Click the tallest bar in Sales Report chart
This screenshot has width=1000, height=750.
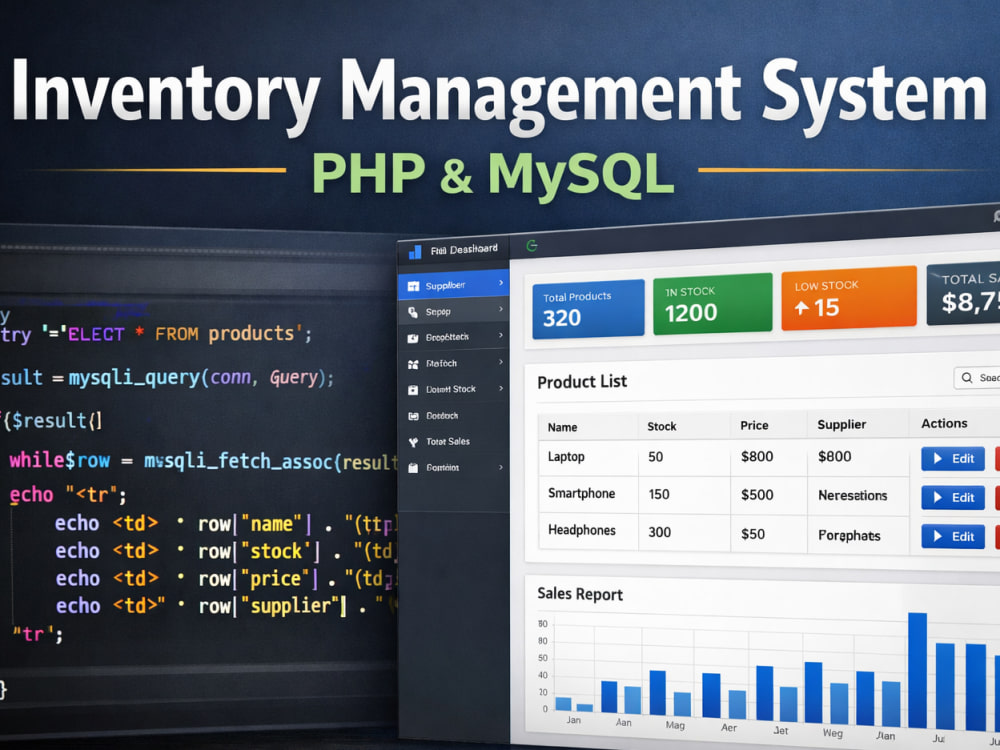coord(917,670)
